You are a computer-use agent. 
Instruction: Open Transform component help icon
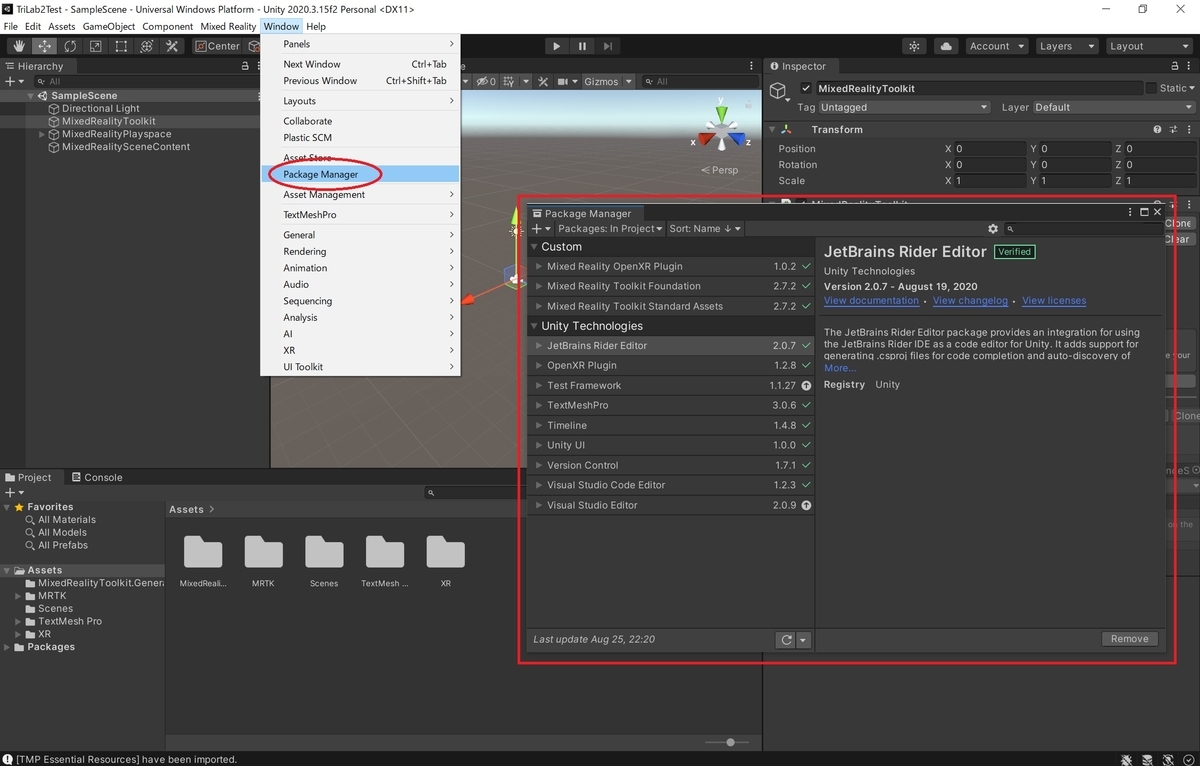[1158, 129]
